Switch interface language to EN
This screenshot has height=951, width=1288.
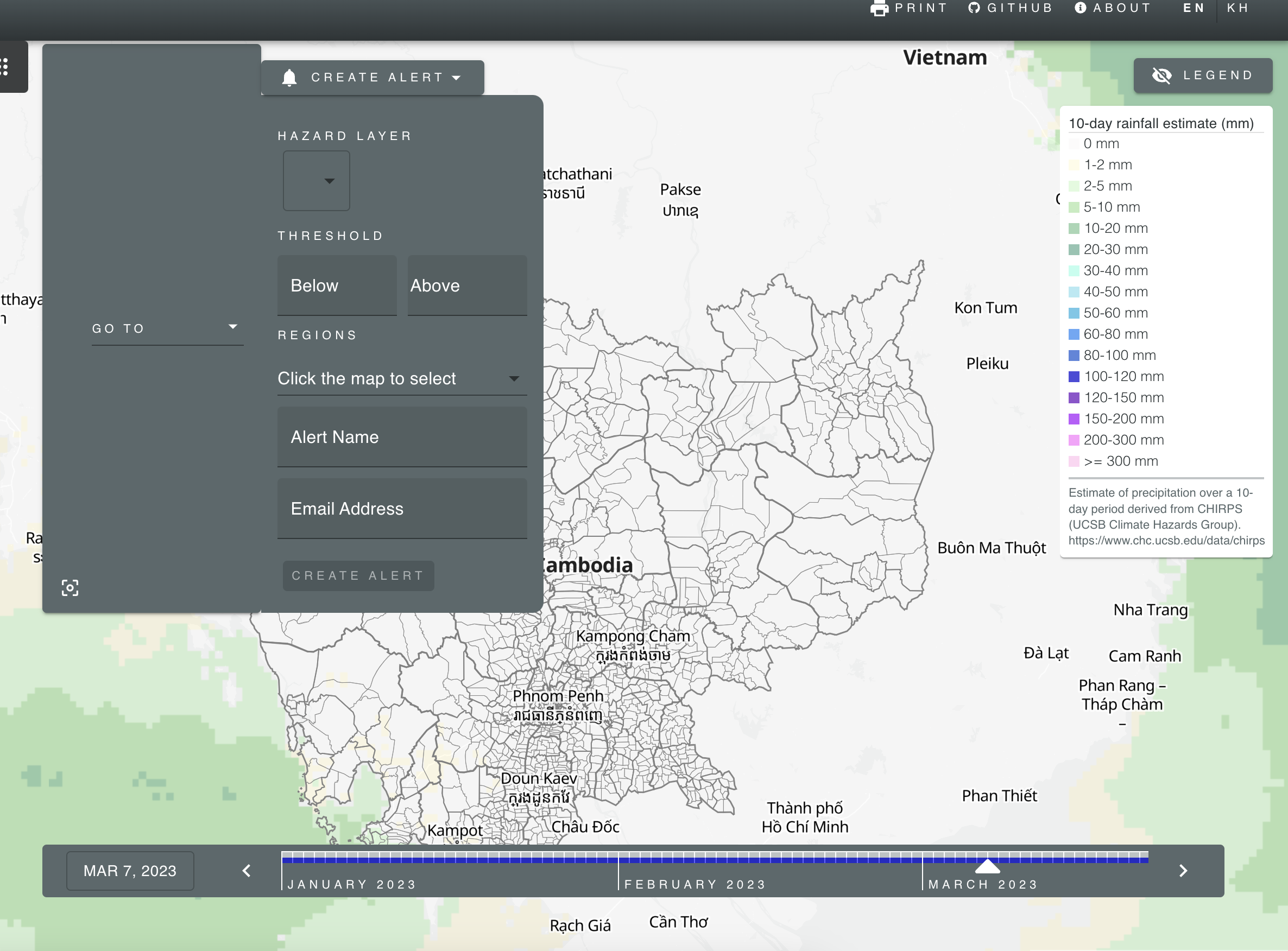[1194, 8]
